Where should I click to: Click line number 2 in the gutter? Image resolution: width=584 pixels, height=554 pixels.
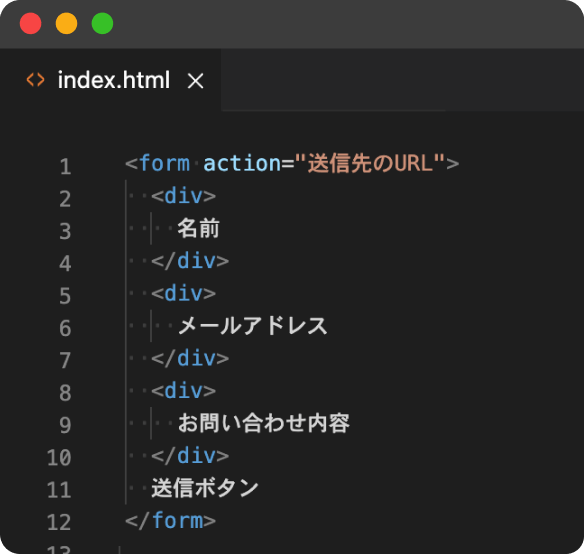65,199
